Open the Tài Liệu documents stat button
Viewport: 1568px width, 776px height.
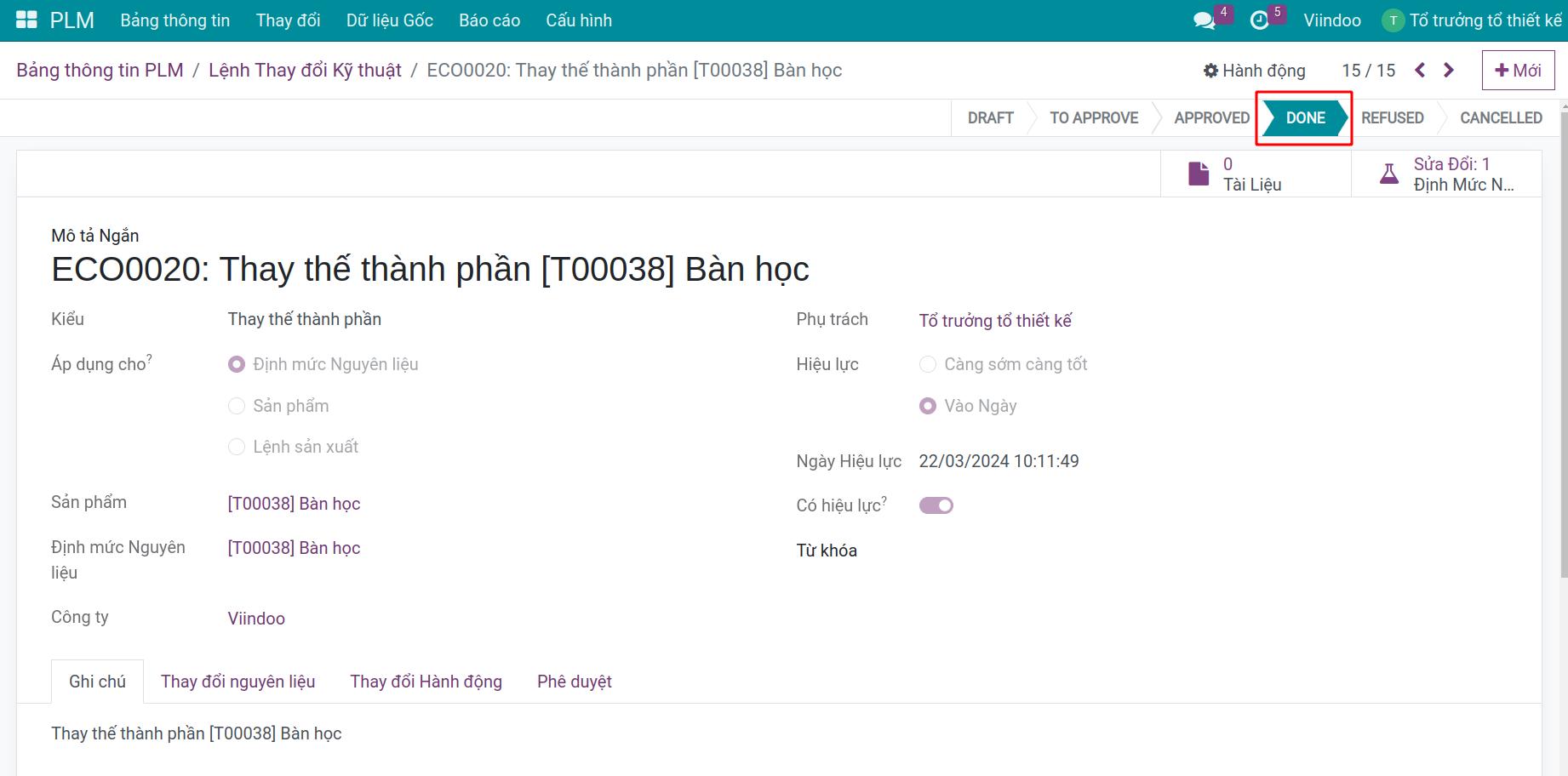point(1256,174)
